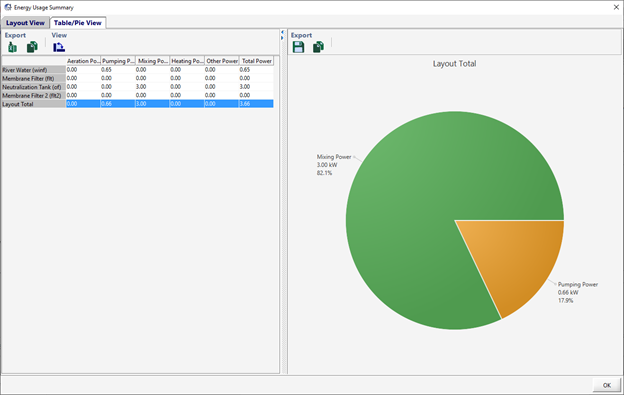The height and width of the screenshot is (395, 624).
Task: Select the Neutralization Tank (of) row header
Action: click(34, 87)
